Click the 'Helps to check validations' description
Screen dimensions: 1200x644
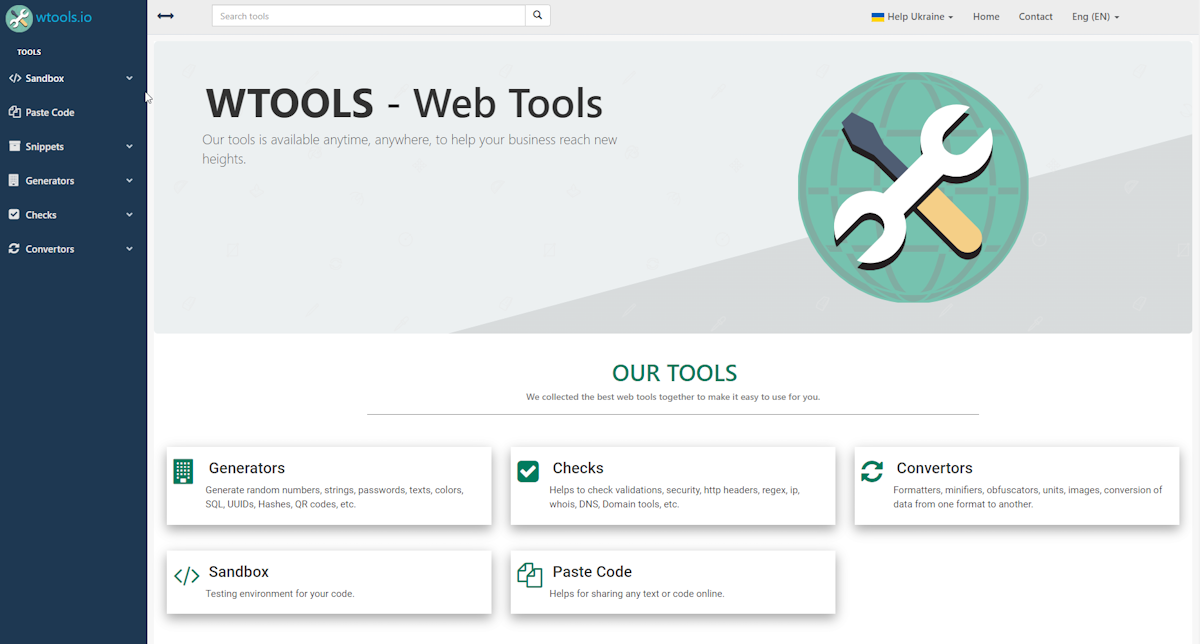click(675, 497)
